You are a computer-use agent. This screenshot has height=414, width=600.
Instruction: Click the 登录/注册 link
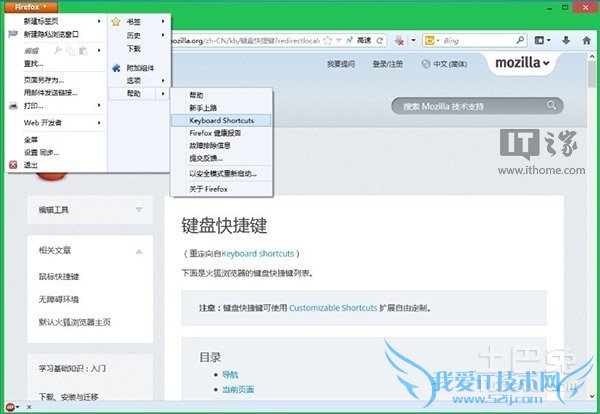388,64
